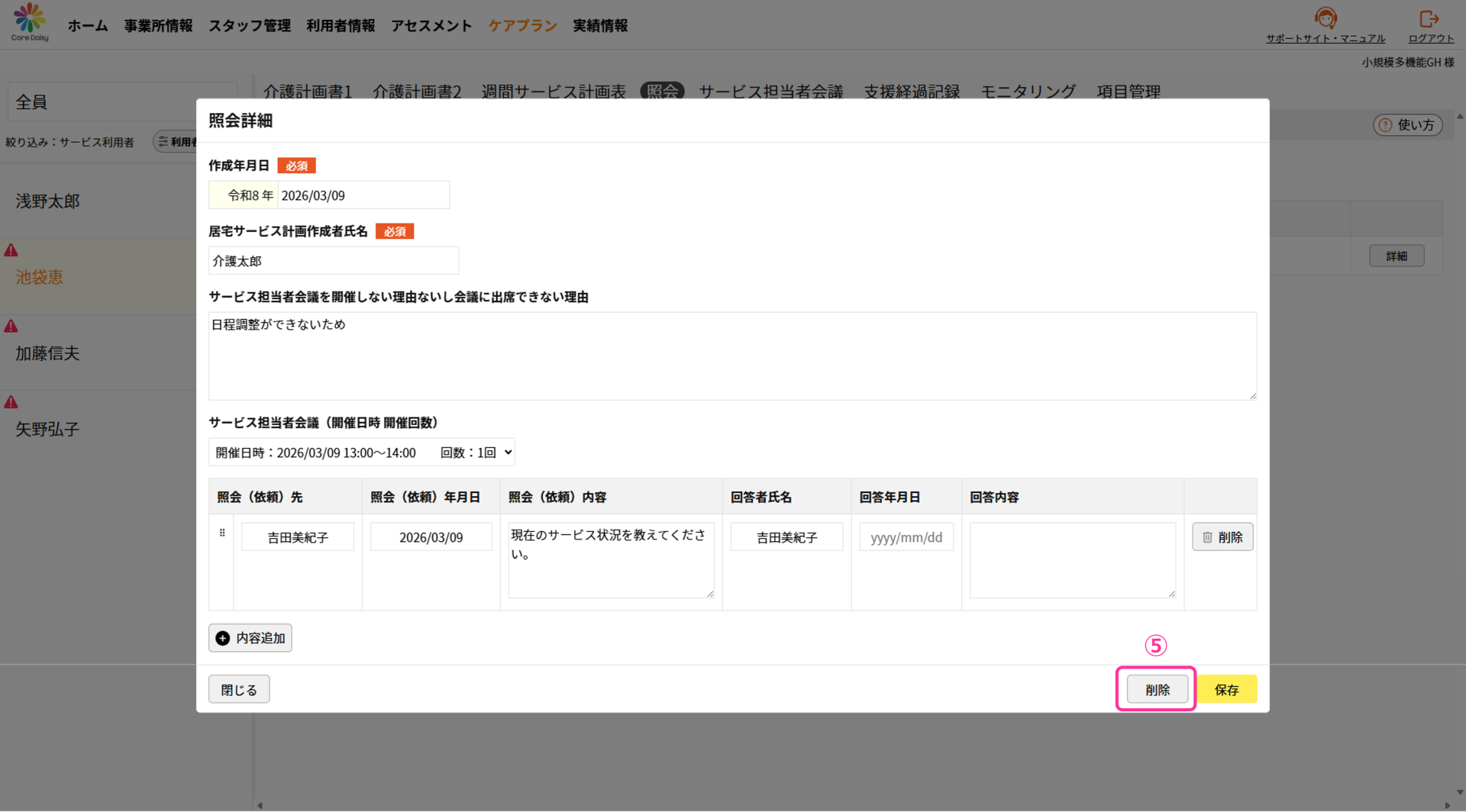Image resolution: width=1466 pixels, height=812 pixels.
Task: Open the ケアプラン menu
Action: click(x=522, y=26)
